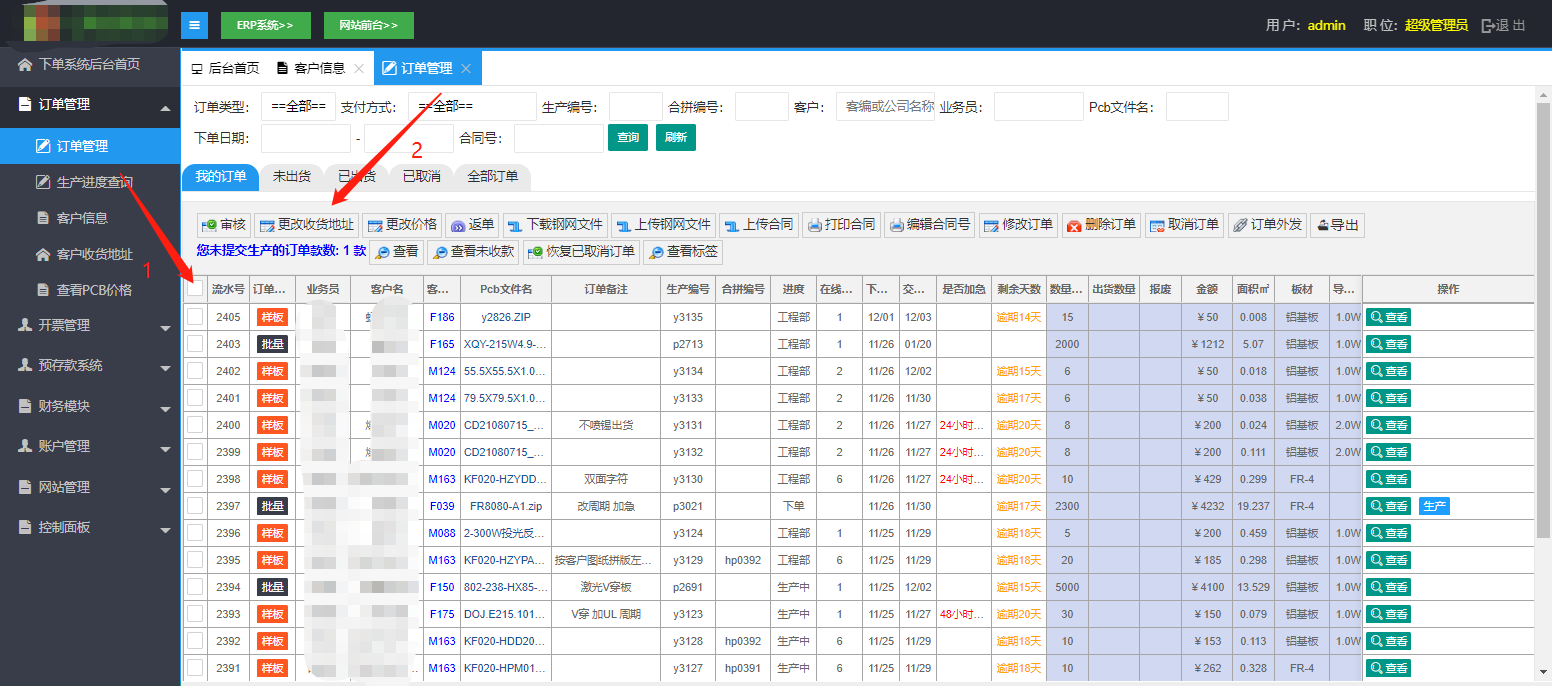Expand the 开票管理 sidebar menu
This screenshot has height=686, width=1552.
point(90,325)
